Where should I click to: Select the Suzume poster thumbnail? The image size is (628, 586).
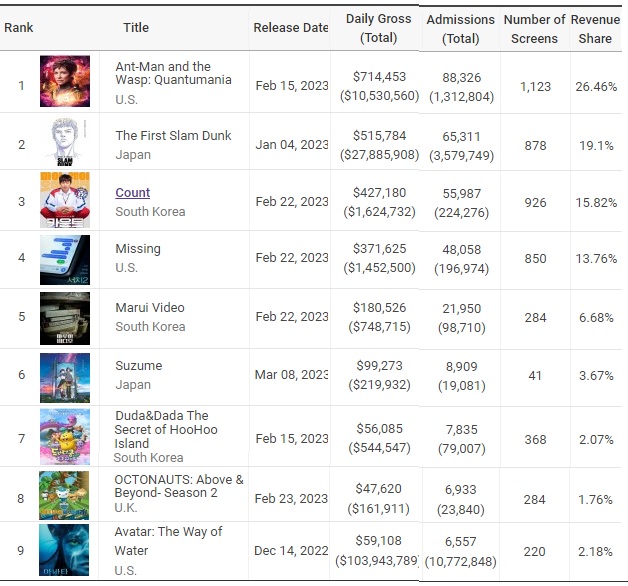(x=65, y=378)
